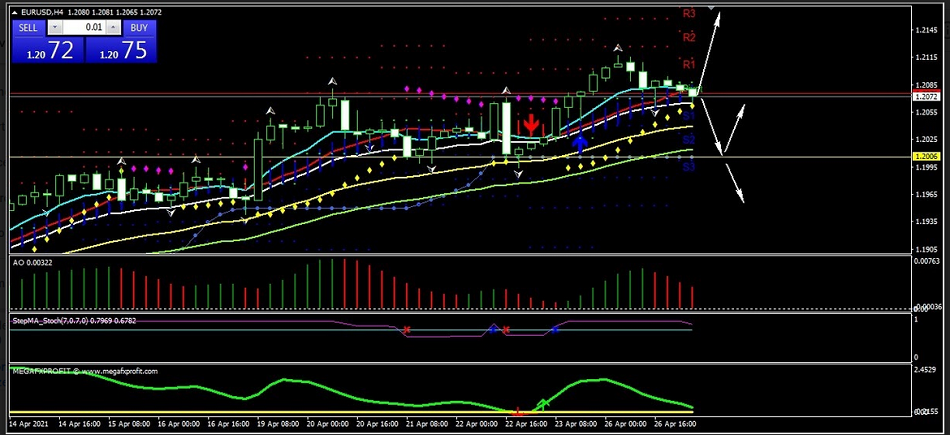Click the buy price 1.2075 ask tile
This screenshot has width=950, height=435.
pyautogui.click(x=120, y=51)
